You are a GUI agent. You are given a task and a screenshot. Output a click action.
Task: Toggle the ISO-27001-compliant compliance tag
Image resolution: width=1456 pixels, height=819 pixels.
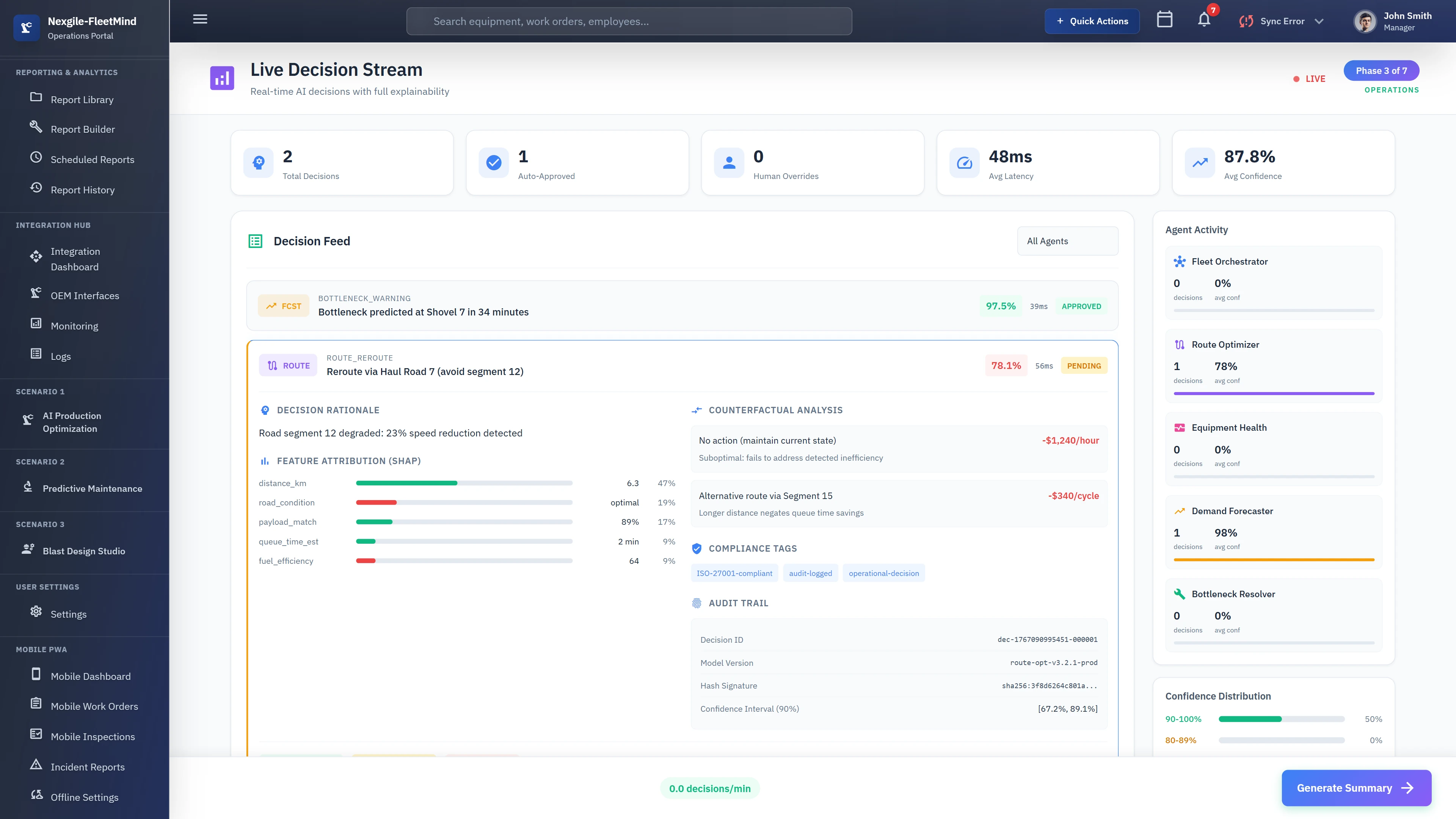pos(734,573)
